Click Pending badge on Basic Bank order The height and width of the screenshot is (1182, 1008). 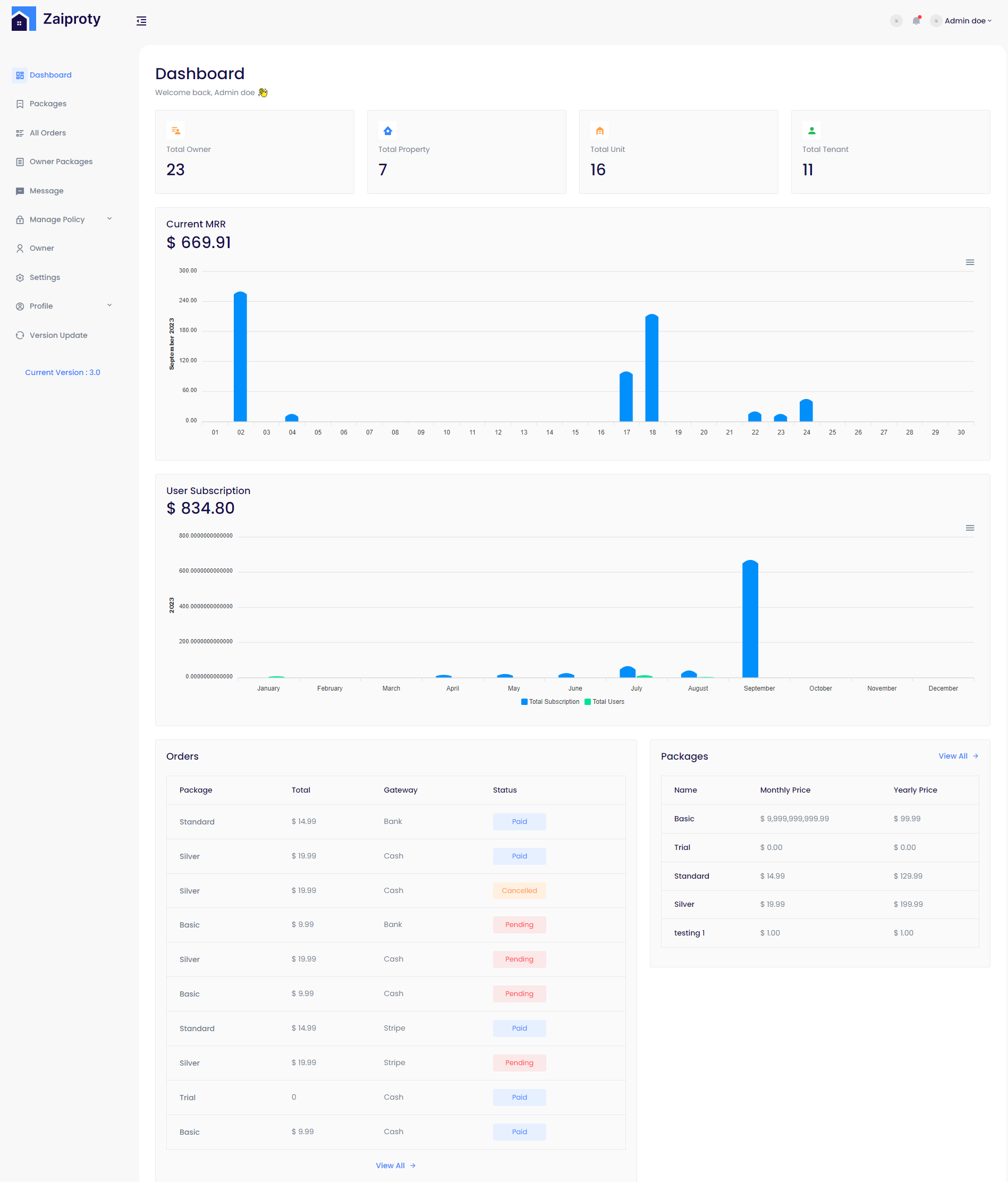pyautogui.click(x=520, y=925)
